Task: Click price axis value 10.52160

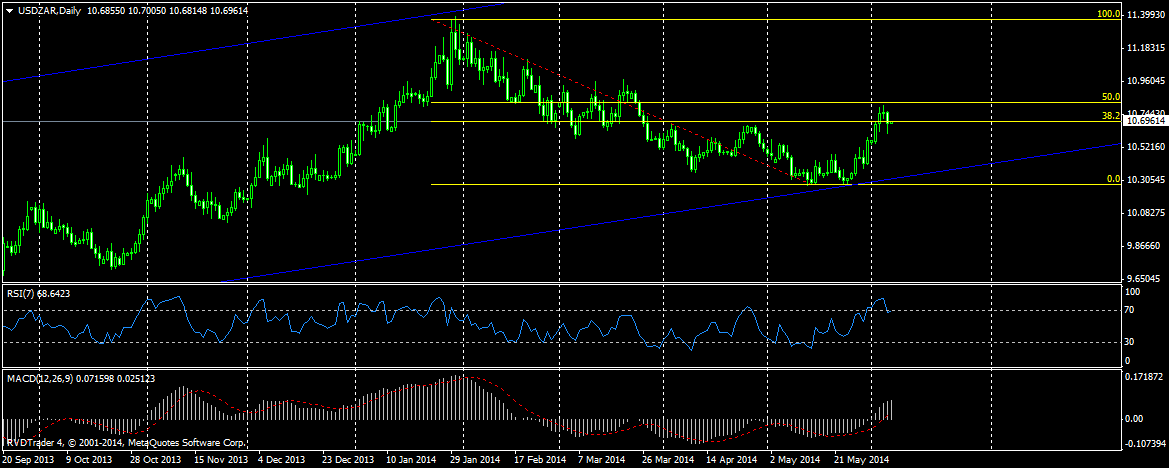Action: pos(1148,147)
